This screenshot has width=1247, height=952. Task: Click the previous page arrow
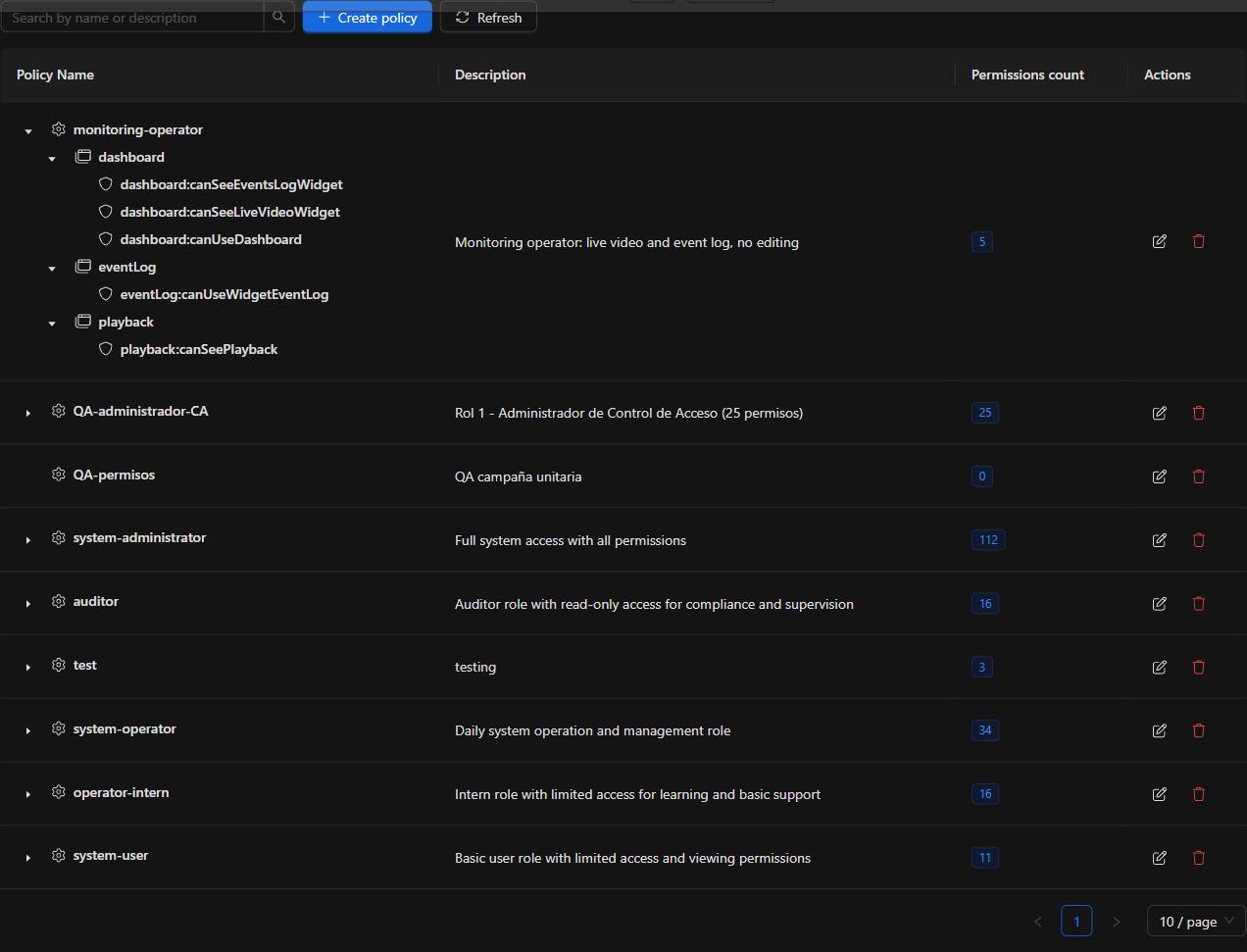pyautogui.click(x=1038, y=921)
